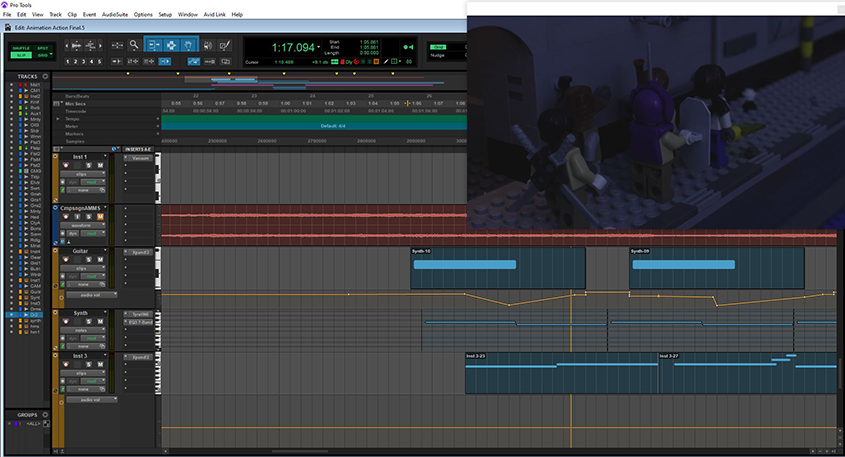845x457 pixels.
Task: Select the Grabber hand tool
Action: pos(187,45)
